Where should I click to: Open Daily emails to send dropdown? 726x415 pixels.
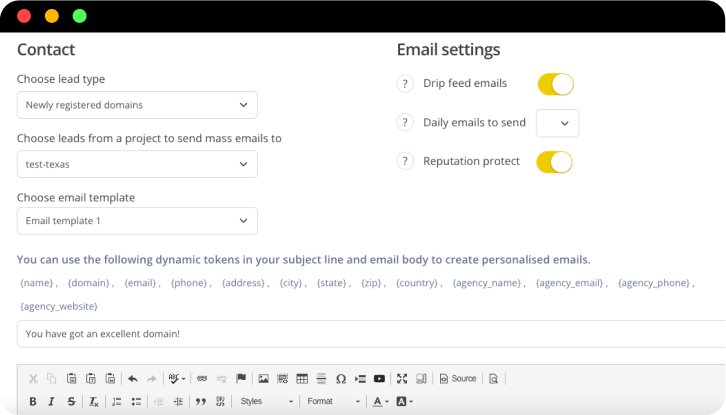click(x=557, y=123)
